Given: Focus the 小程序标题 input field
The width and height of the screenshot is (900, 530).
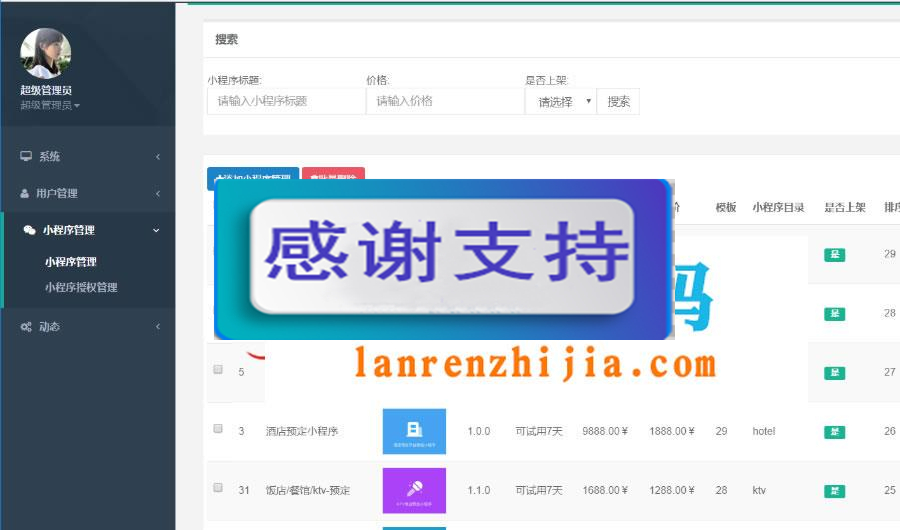Looking at the screenshot, I should point(286,102).
